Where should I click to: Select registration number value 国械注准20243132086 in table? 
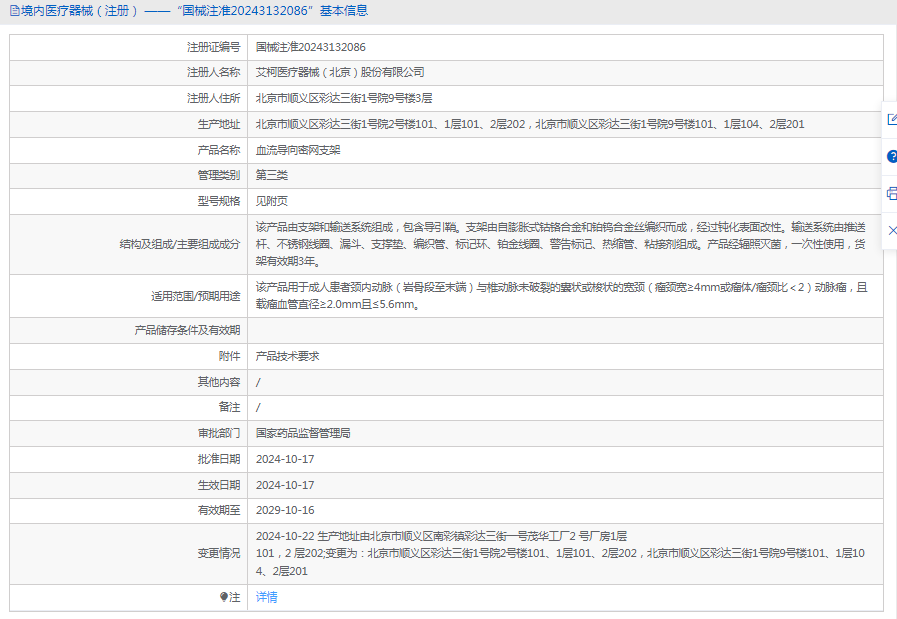tap(311, 47)
